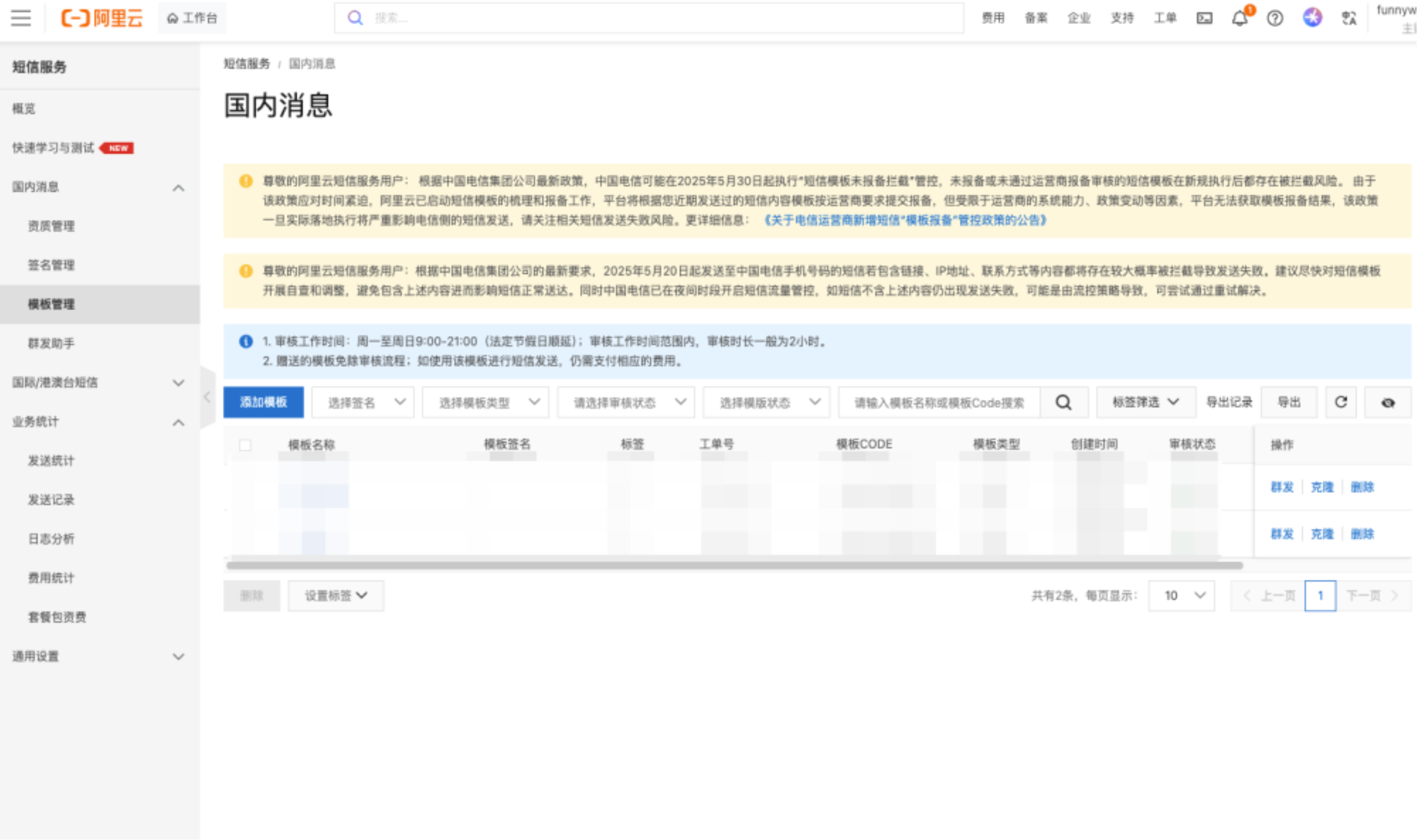The image size is (1417, 840).
Task: Click the 添加模板 button
Action: coord(263,402)
